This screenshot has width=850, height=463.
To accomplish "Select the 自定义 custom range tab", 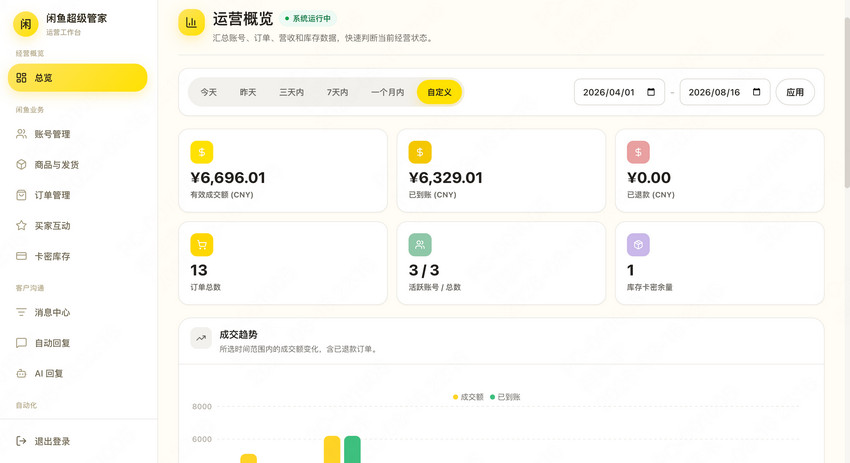I will [x=440, y=92].
